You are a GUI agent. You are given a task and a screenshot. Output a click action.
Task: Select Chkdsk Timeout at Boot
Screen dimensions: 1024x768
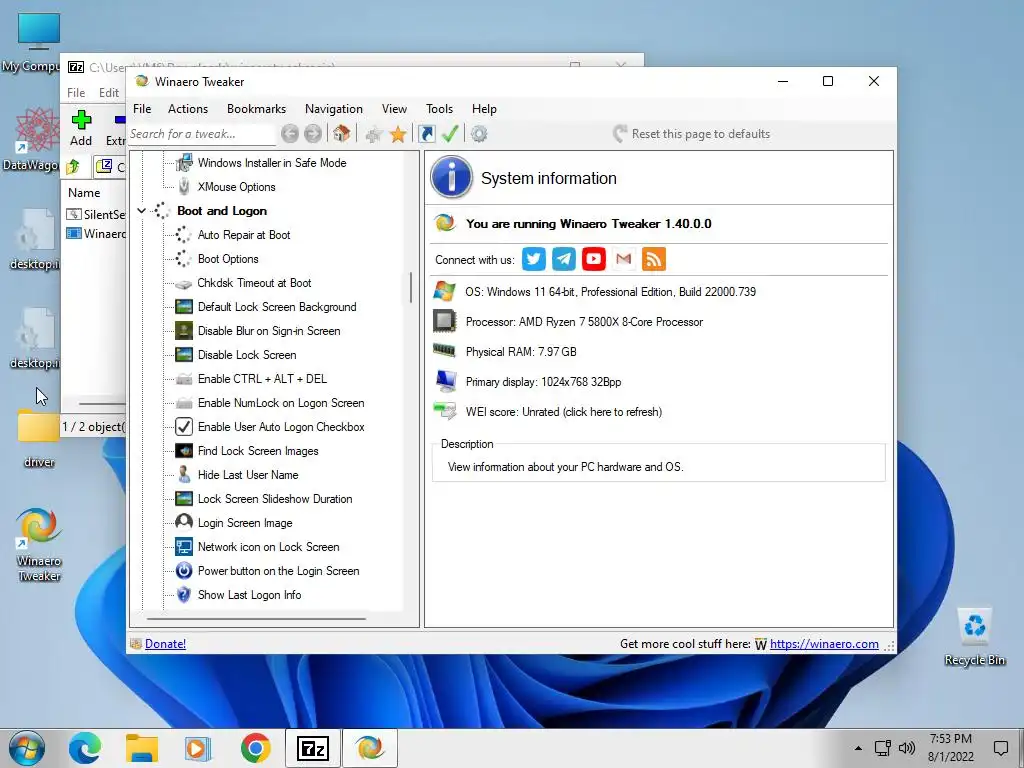(x=254, y=283)
